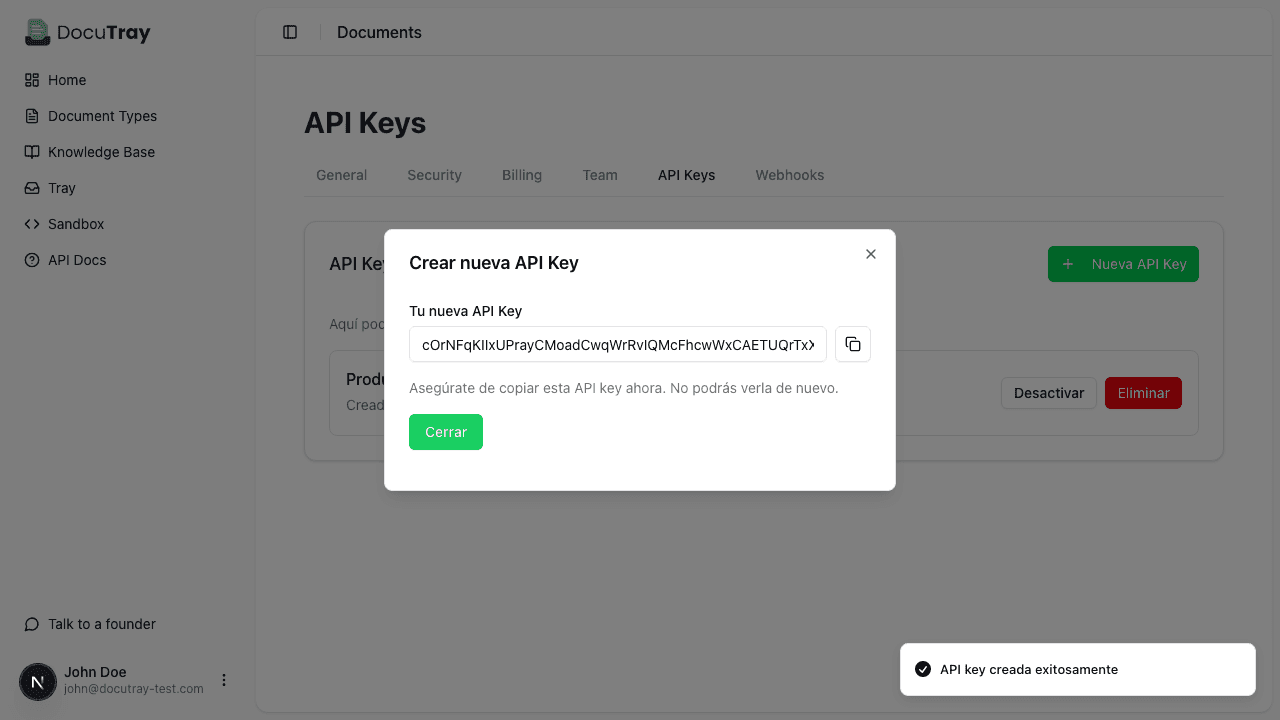Create a key with Nueva API Key

pos(1123,264)
